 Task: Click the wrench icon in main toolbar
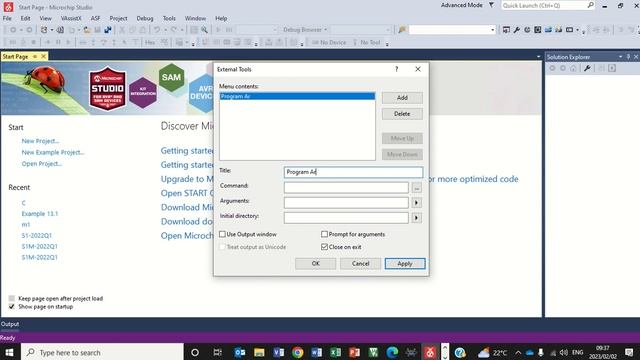click(517, 30)
